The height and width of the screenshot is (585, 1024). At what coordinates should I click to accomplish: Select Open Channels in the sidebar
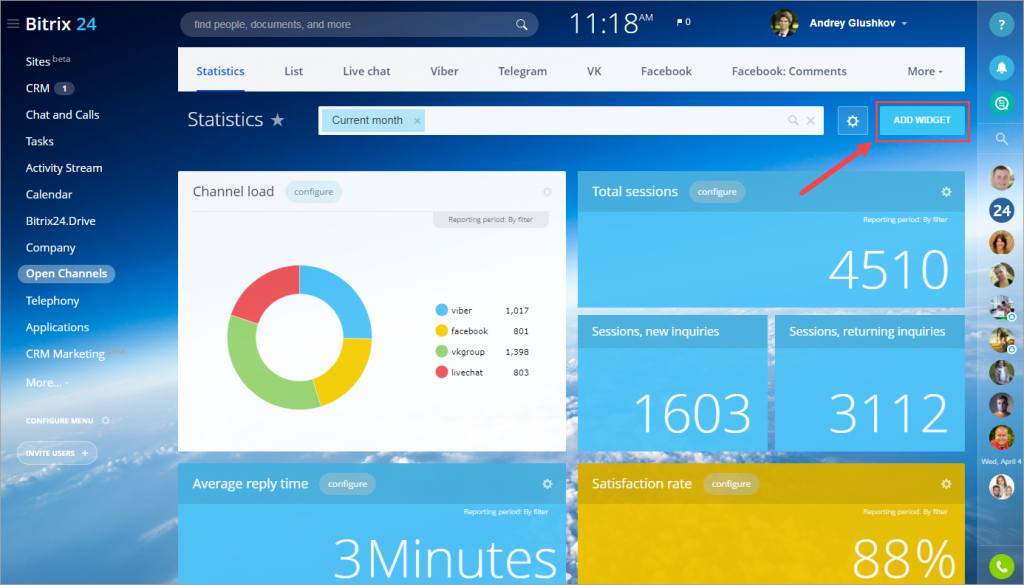(x=66, y=274)
